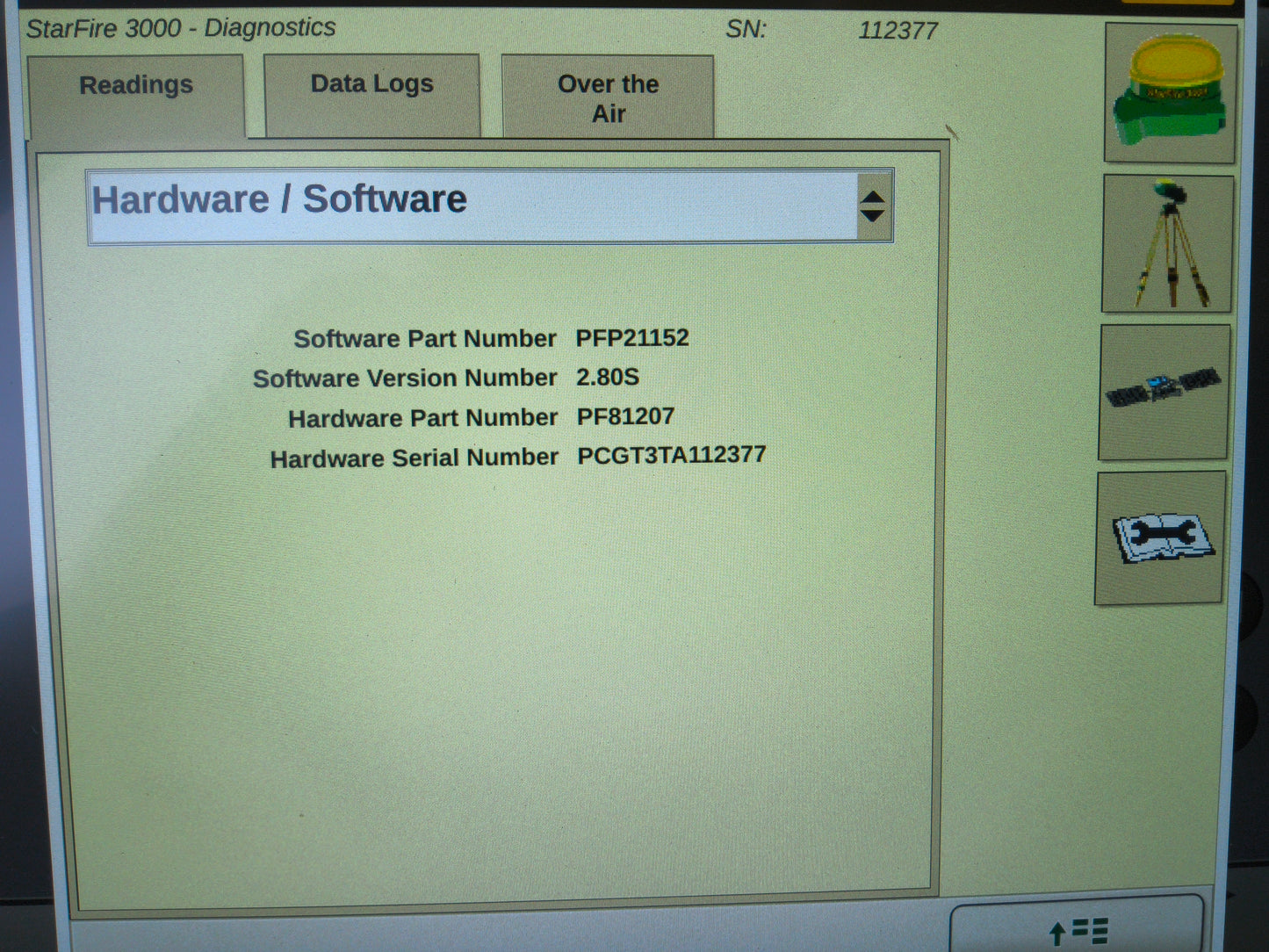The image size is (1269, 952).
Task: Click the menu list button with up arrow
Action: pos(1078,925)
